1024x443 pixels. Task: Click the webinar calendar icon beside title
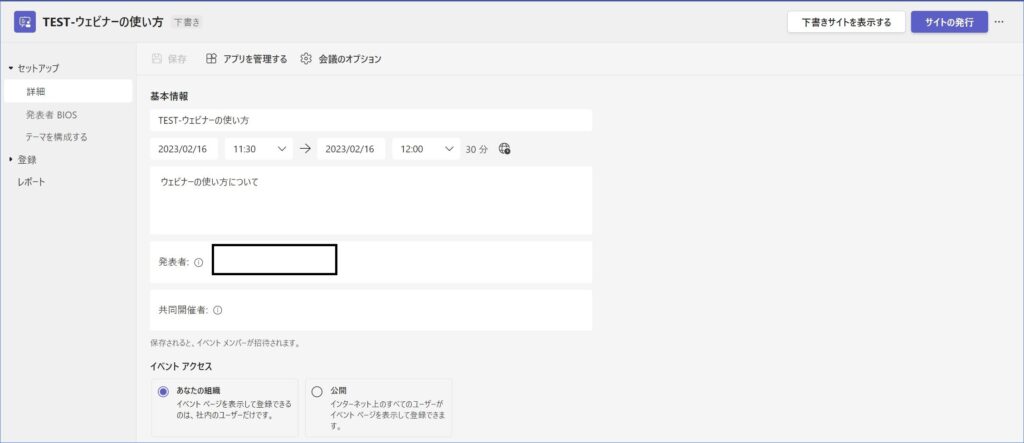tap(25, 22)
